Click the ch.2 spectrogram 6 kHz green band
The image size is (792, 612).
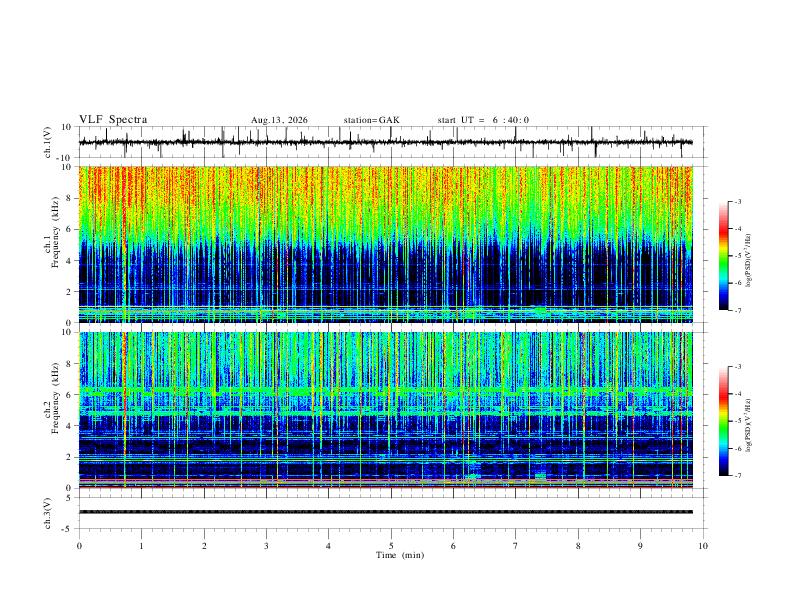pyautogui.click(x=386, y=391)
